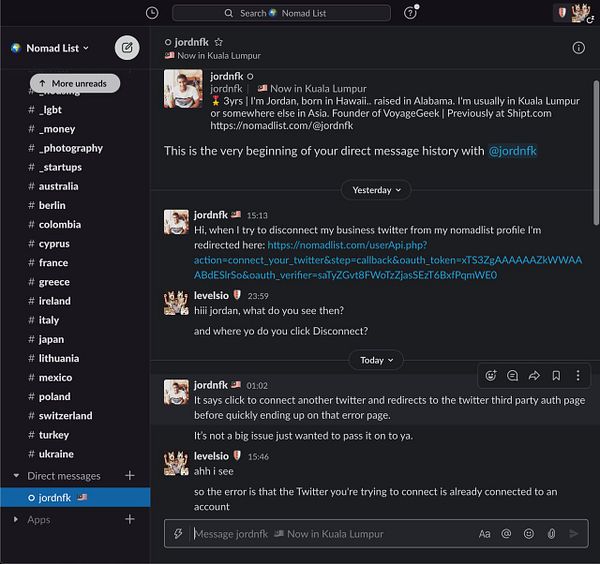Reply in thread to hovered message
This screenshot has width=600, height=564.
(512, 376)
